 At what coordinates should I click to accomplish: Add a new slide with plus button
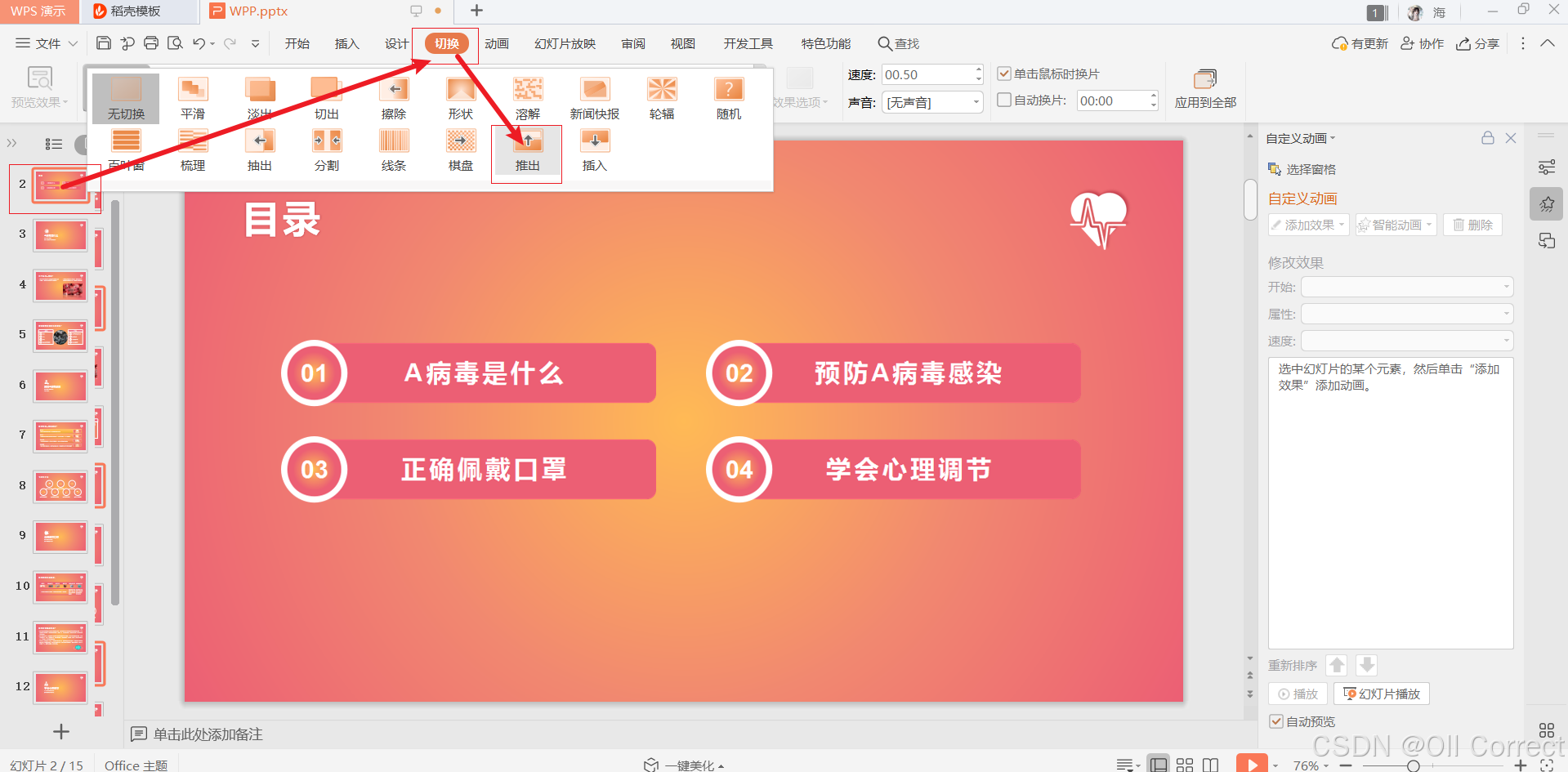[x=61, y=731]
